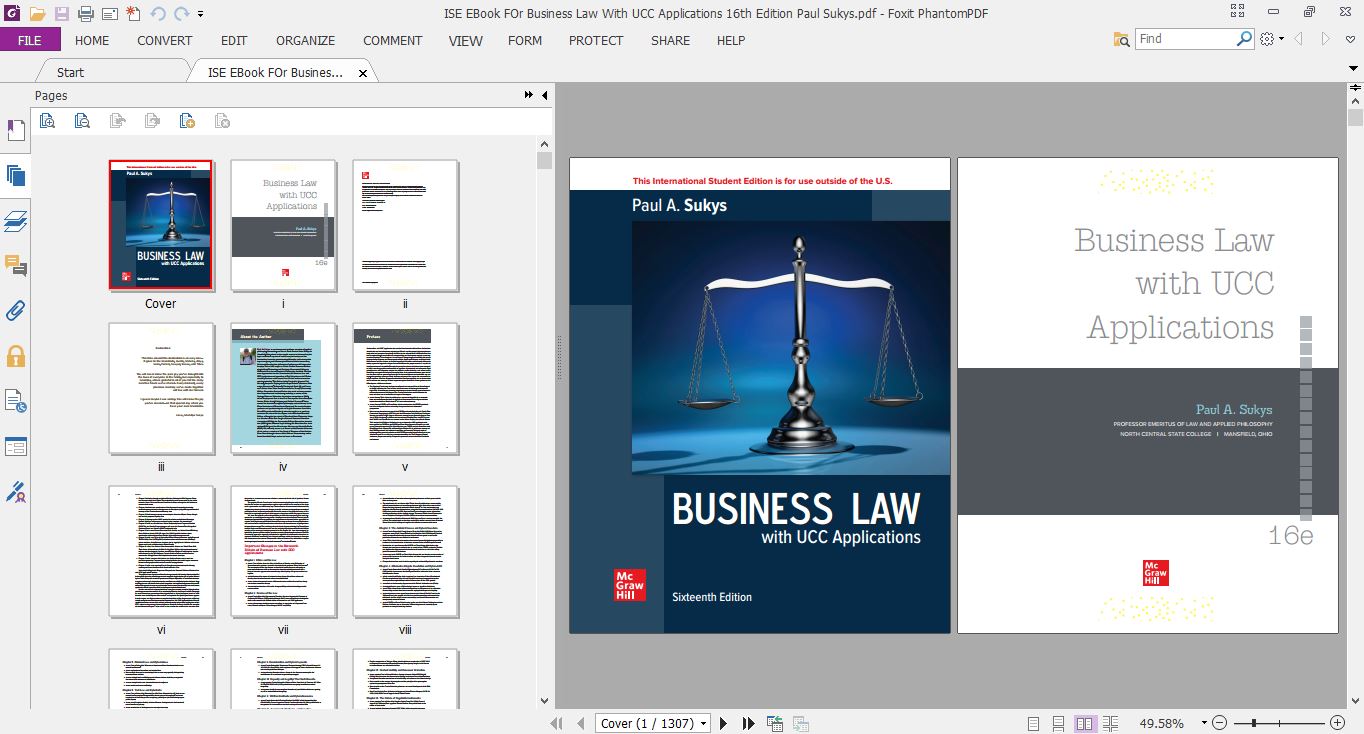The width and height of the screenshot is (1364, 734).
Task: Expand the Pages panel with double arrow
Action: pyautogui.click(x=529, y=95)
